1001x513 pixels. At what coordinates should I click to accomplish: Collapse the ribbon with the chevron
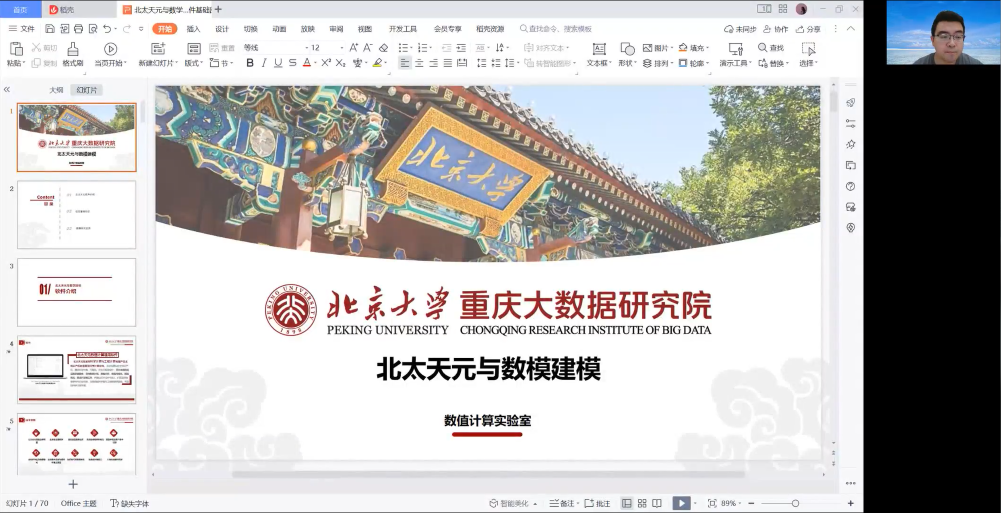click(x=850, y=29)
